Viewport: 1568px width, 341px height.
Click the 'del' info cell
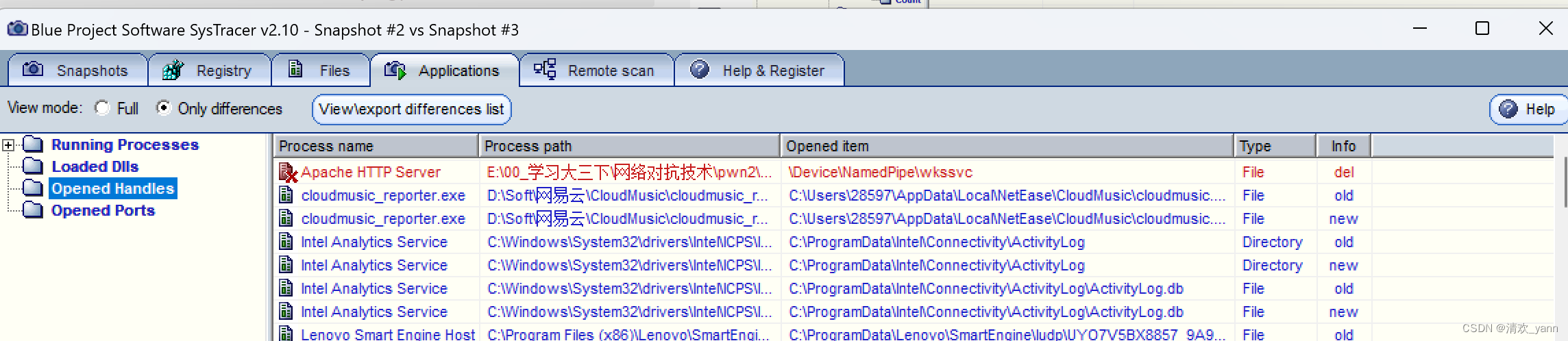1344,173
